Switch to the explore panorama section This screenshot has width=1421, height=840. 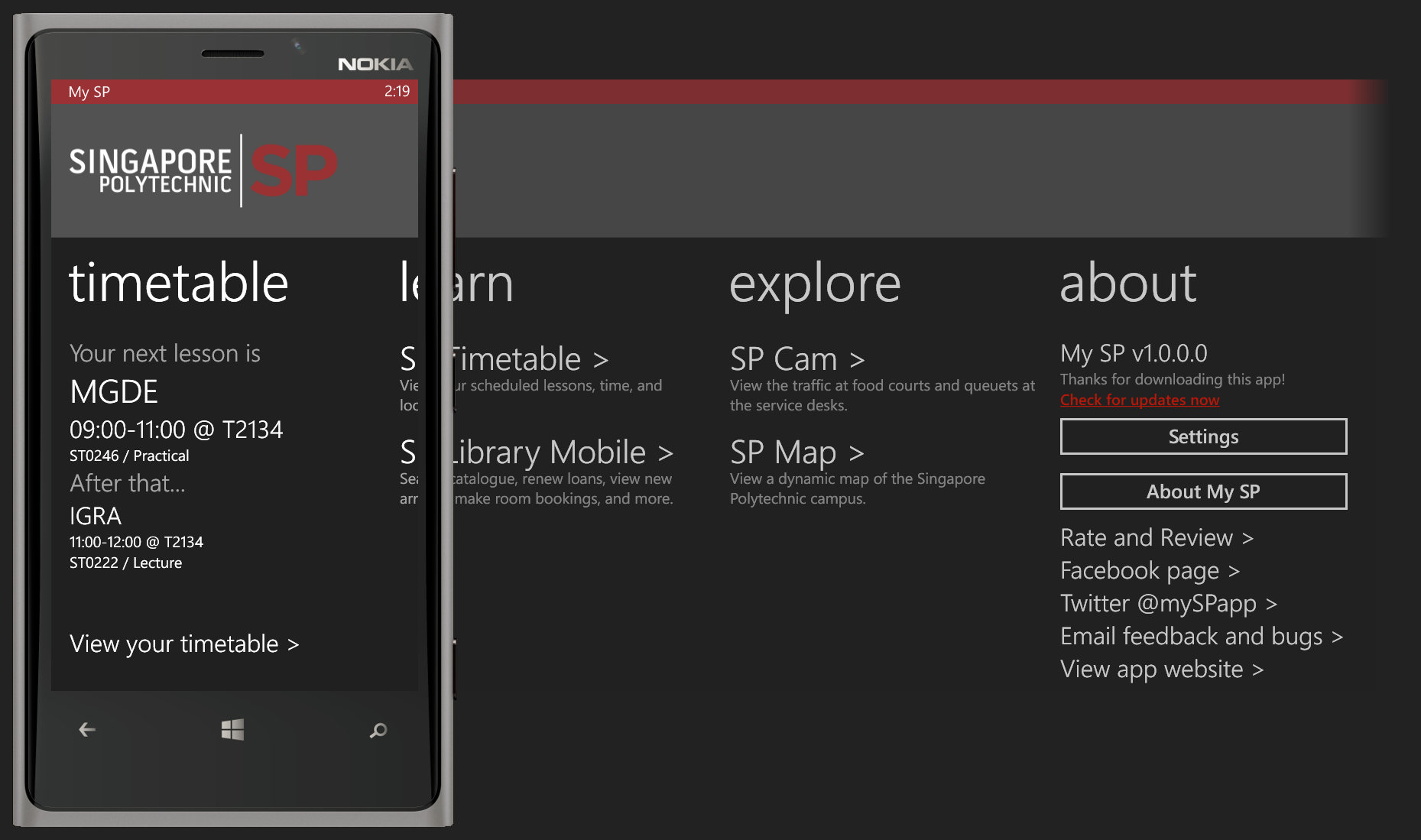coord(815,285)
